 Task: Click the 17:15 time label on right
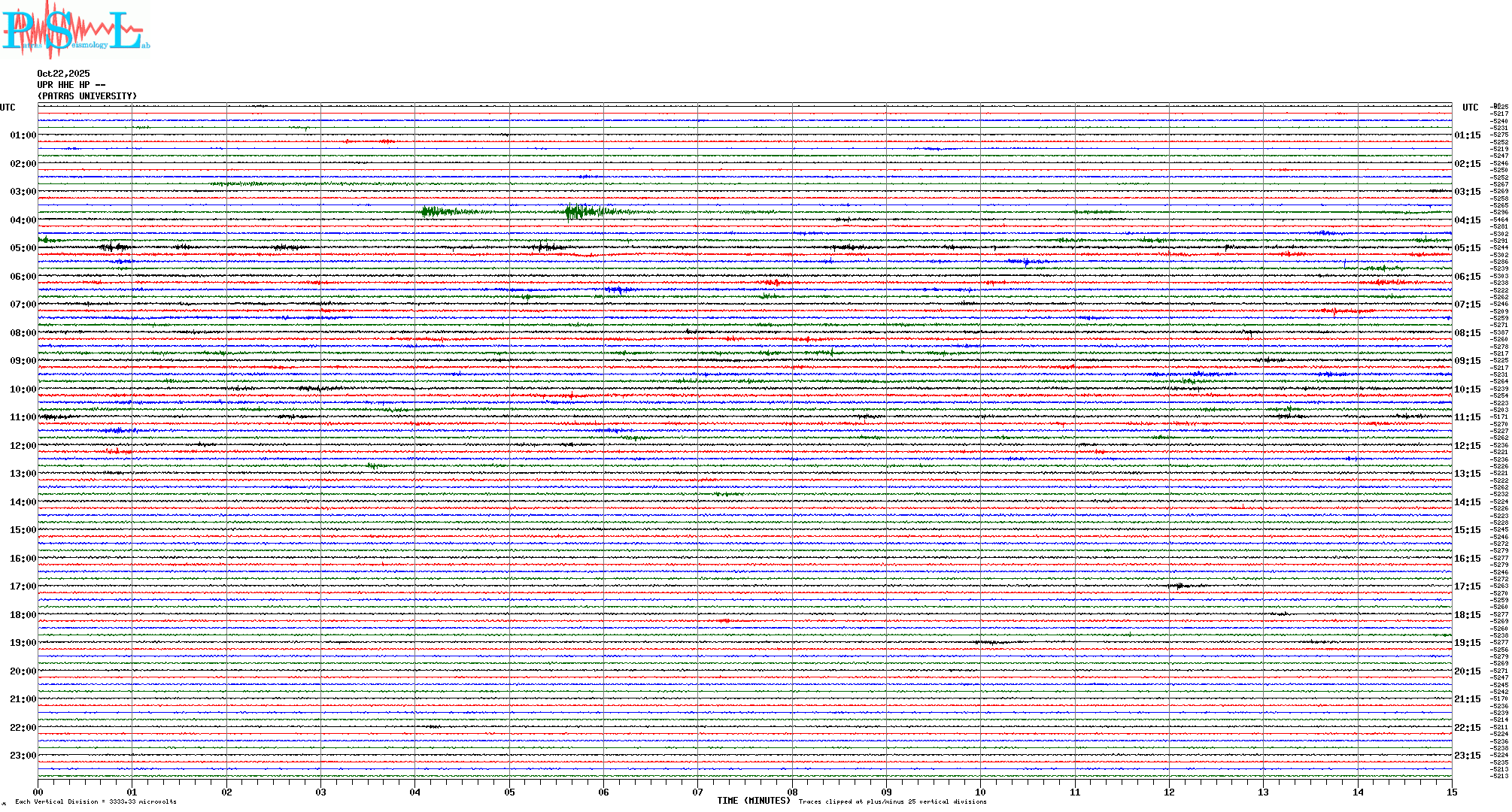[1467, 586]
